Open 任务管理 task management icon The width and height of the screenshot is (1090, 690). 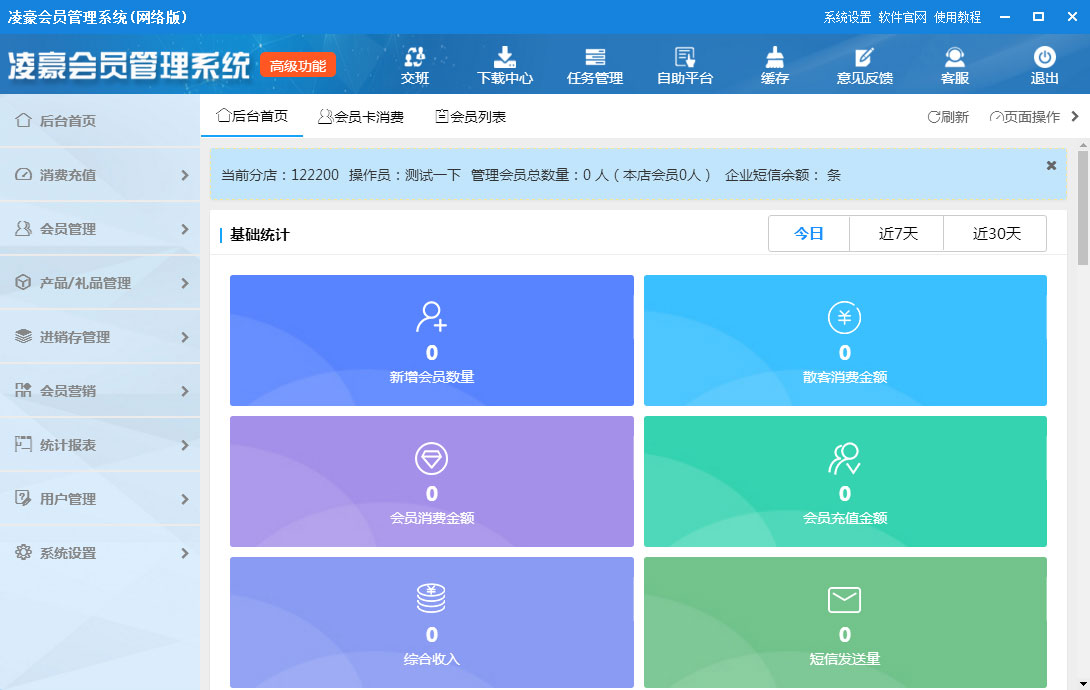595,57
